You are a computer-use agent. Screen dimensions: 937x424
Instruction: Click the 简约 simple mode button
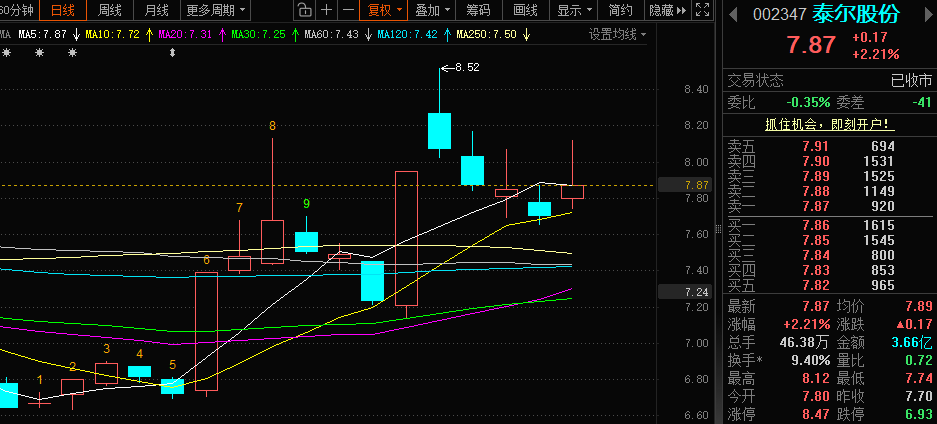620,10
